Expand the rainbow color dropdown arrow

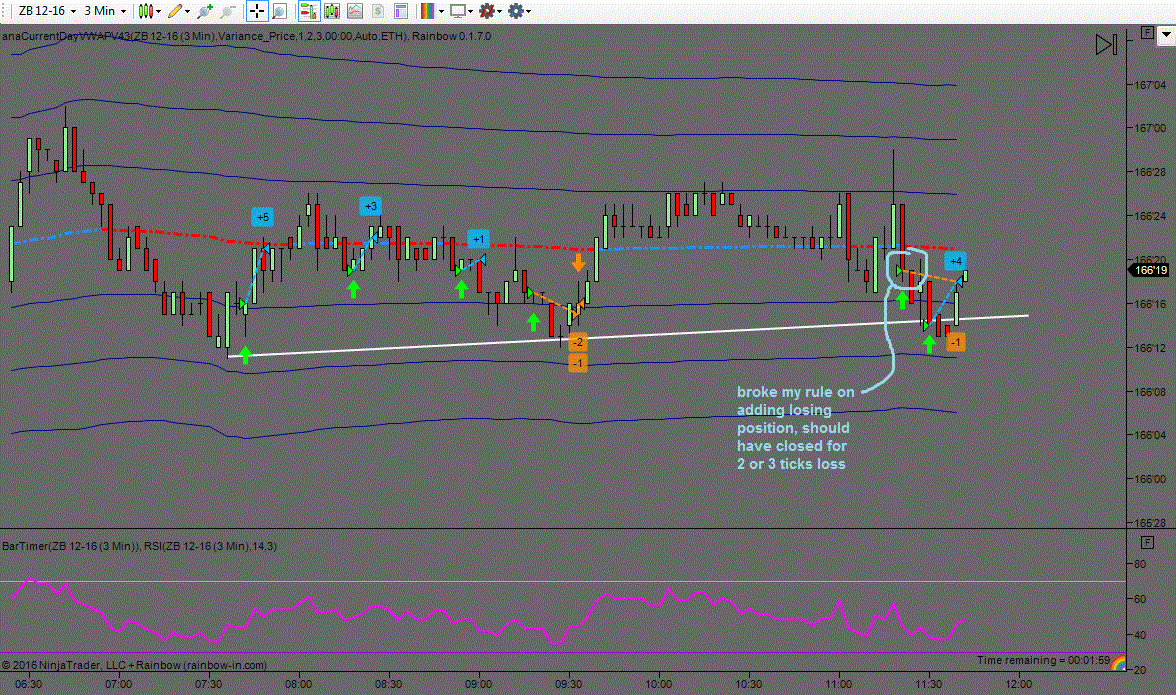pyautogui.click(x=441, y=11)
